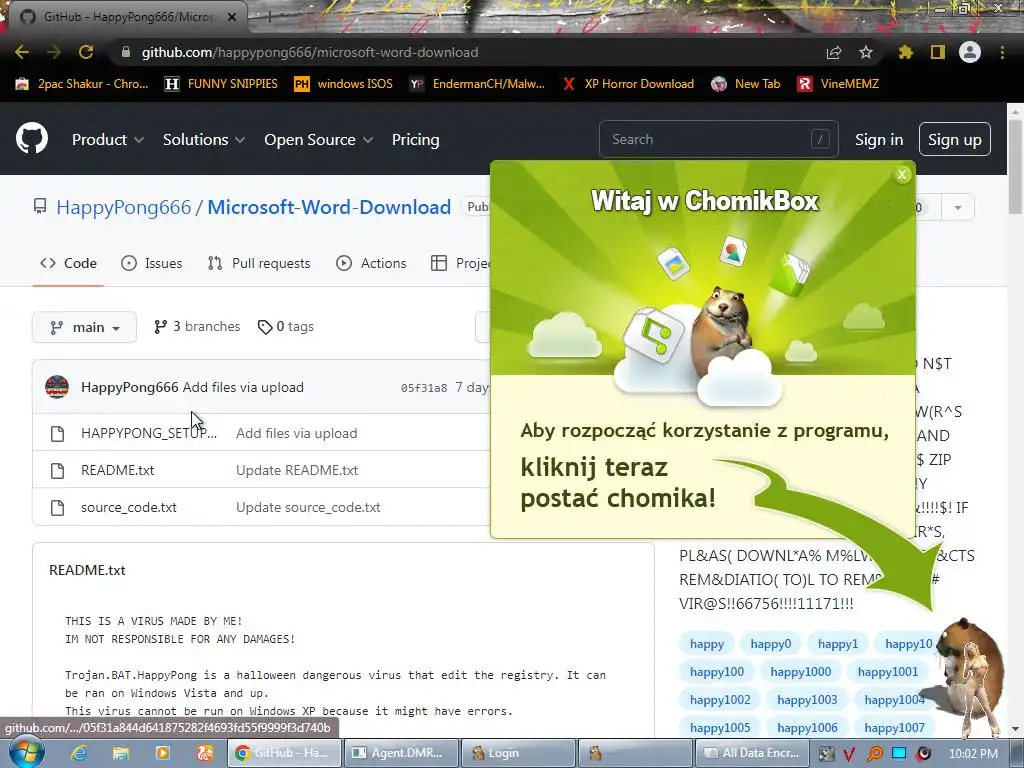Click the orange magnifier tray icon
The width and height of the screenshot is (1024, 768).
coord(874,754)
